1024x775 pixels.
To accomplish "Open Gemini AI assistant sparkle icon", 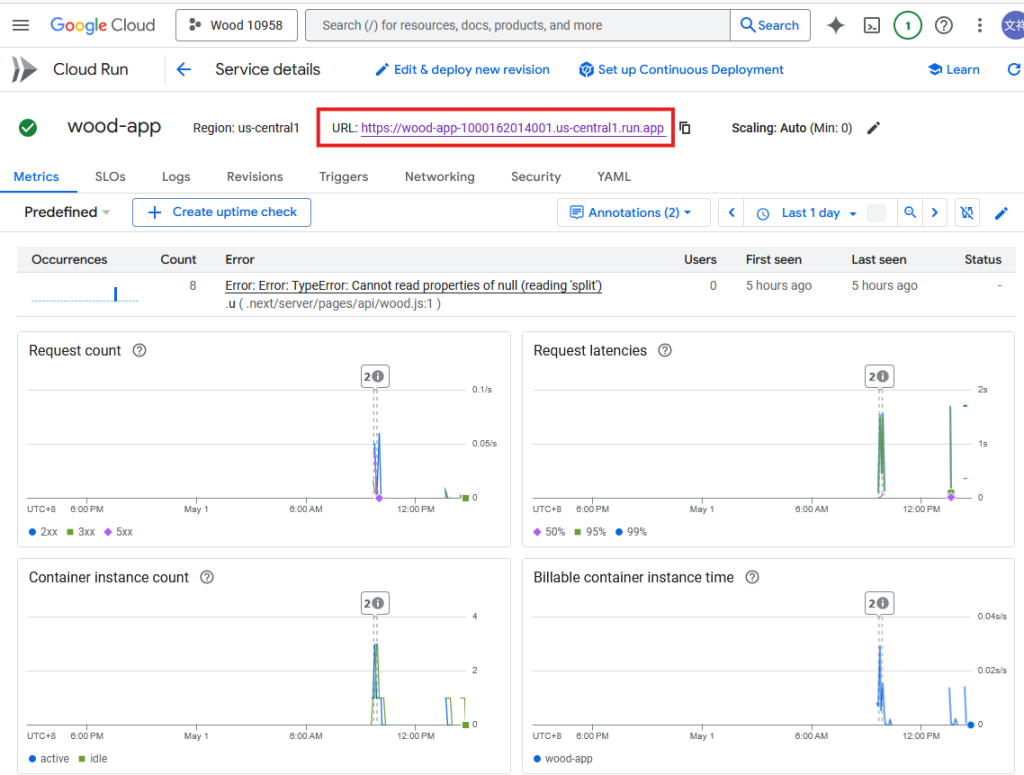I will (835, 25).
